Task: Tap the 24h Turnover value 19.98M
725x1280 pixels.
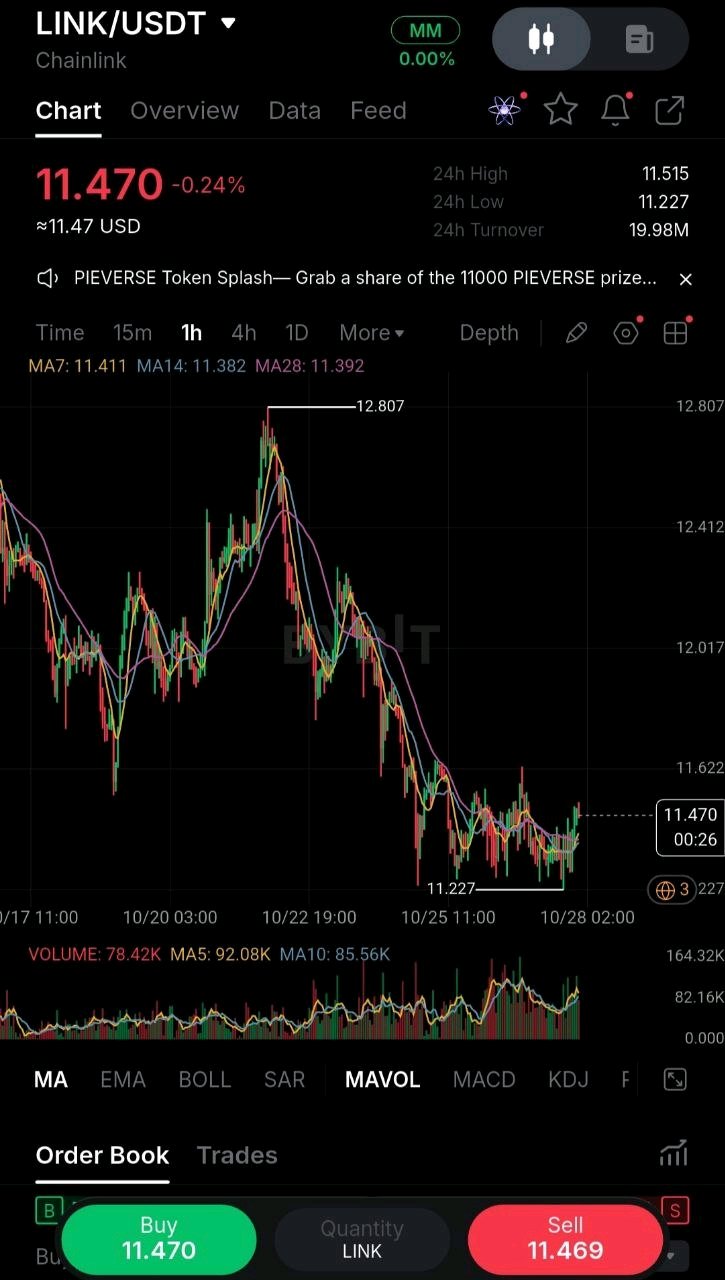Action: pyautogui.click(x=659, y=230)
